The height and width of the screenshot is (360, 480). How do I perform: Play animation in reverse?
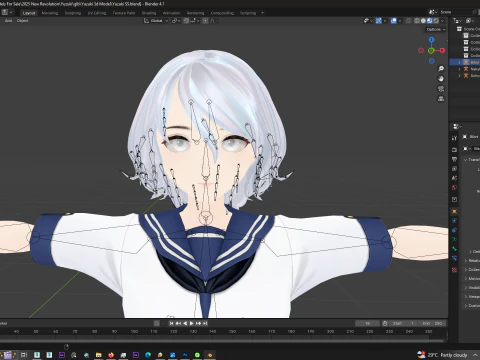[x=185, y=323]
